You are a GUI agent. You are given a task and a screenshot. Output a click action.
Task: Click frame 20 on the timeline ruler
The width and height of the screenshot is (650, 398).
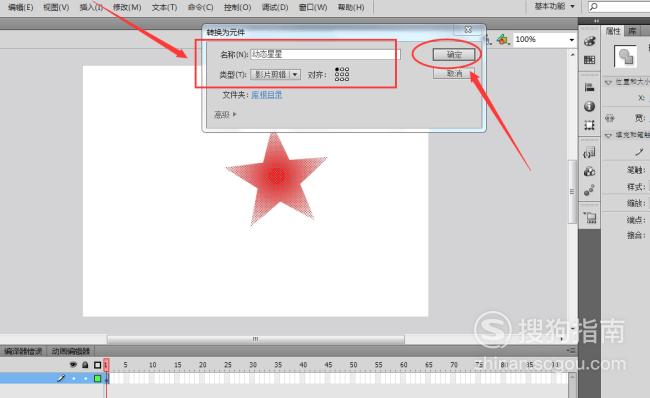pos(202,365)
